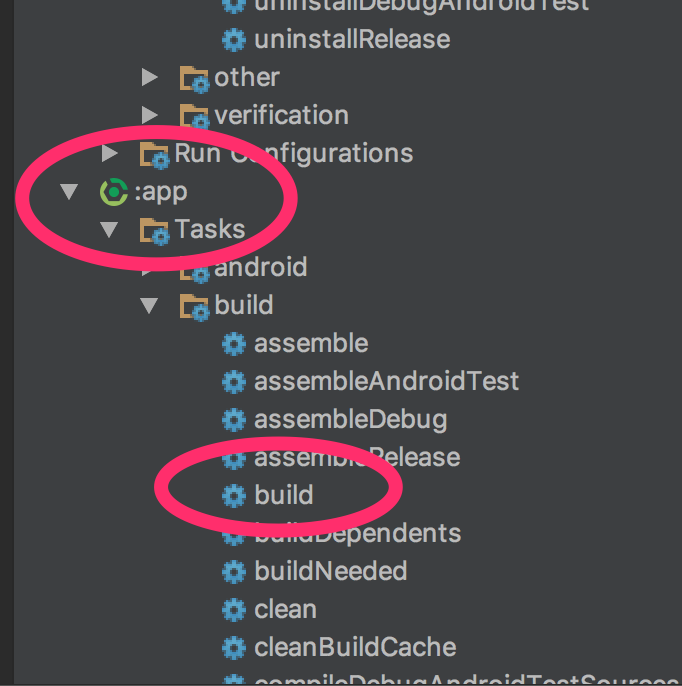
Task: Click the gear icon beside assemble task
Action: (x=234, y=344)
